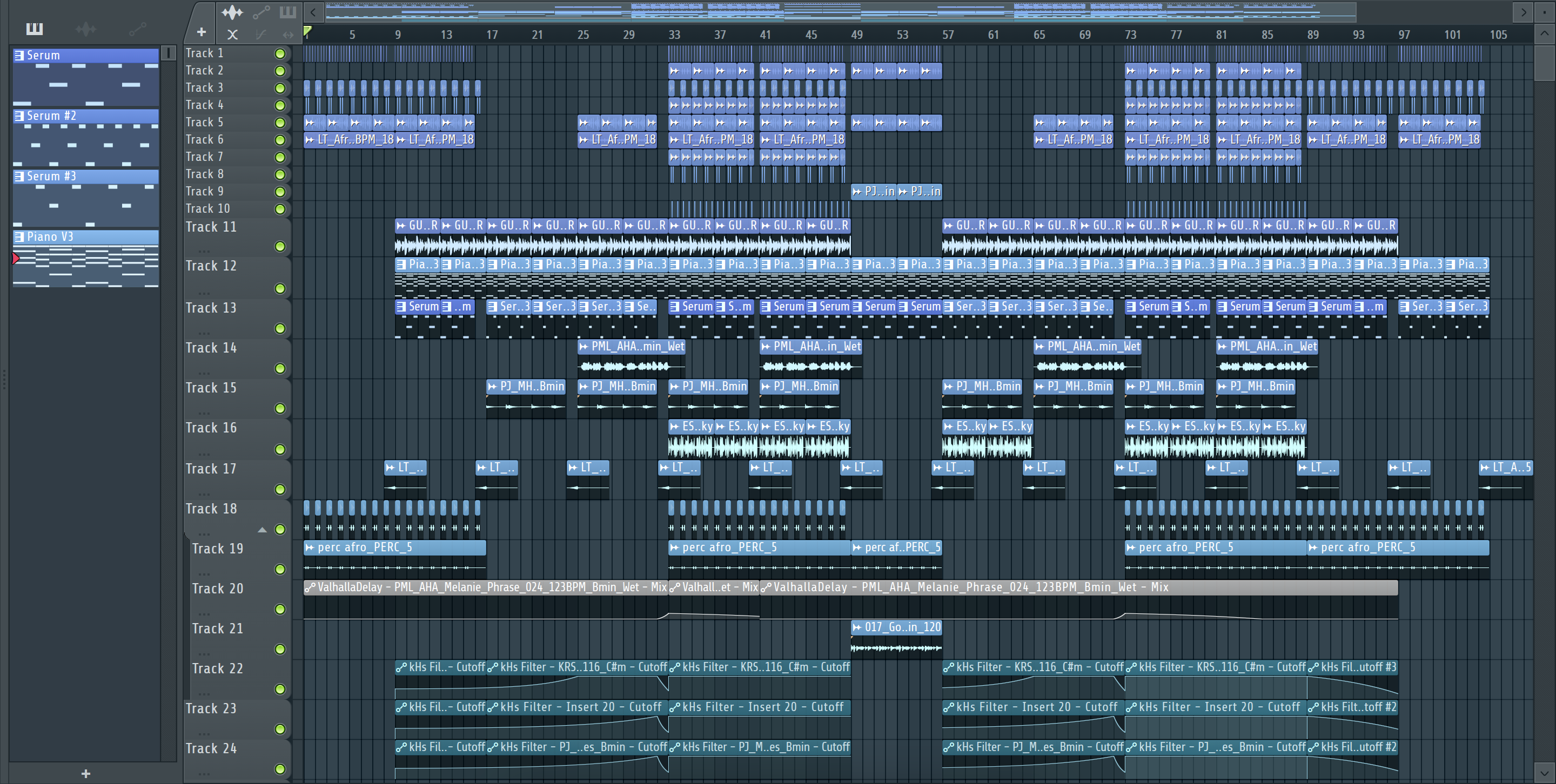Click the three-dot handle under Track 16
The width and height of the screenshot is (1556, 784).
(x=204, y=454)
